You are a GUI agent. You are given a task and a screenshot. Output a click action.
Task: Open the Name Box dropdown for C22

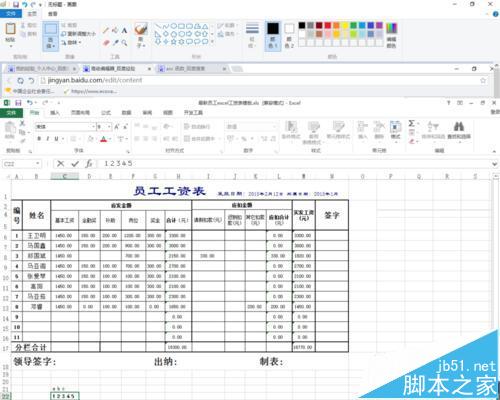37,164
